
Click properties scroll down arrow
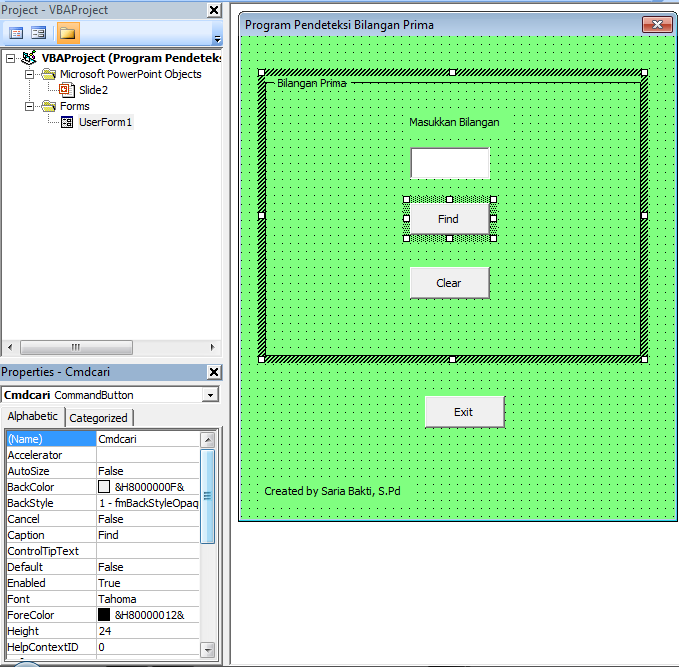point(208,649)
